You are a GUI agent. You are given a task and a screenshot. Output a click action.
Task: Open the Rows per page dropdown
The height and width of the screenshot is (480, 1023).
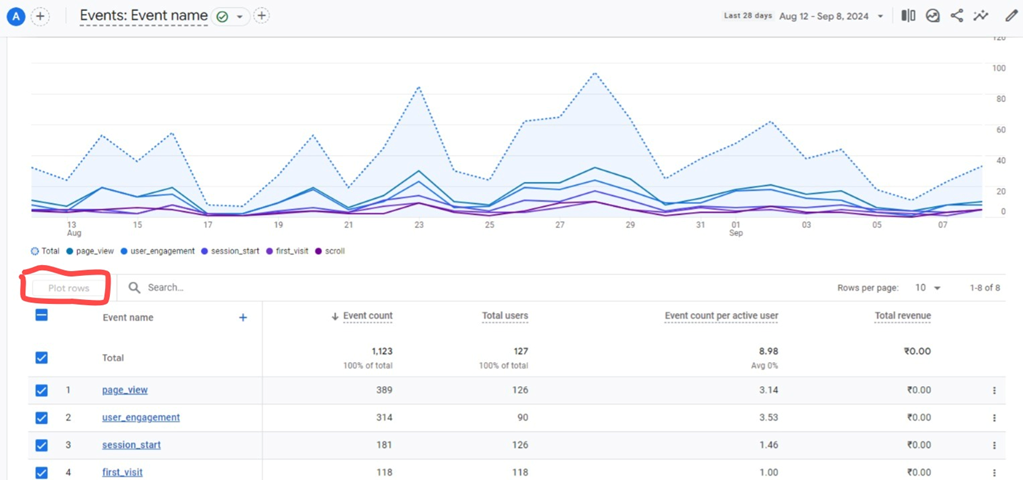928,288
